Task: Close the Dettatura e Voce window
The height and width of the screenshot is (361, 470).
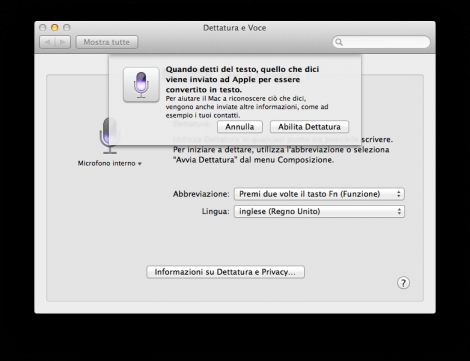Action: pyautogui.click(x=43, y=28)
